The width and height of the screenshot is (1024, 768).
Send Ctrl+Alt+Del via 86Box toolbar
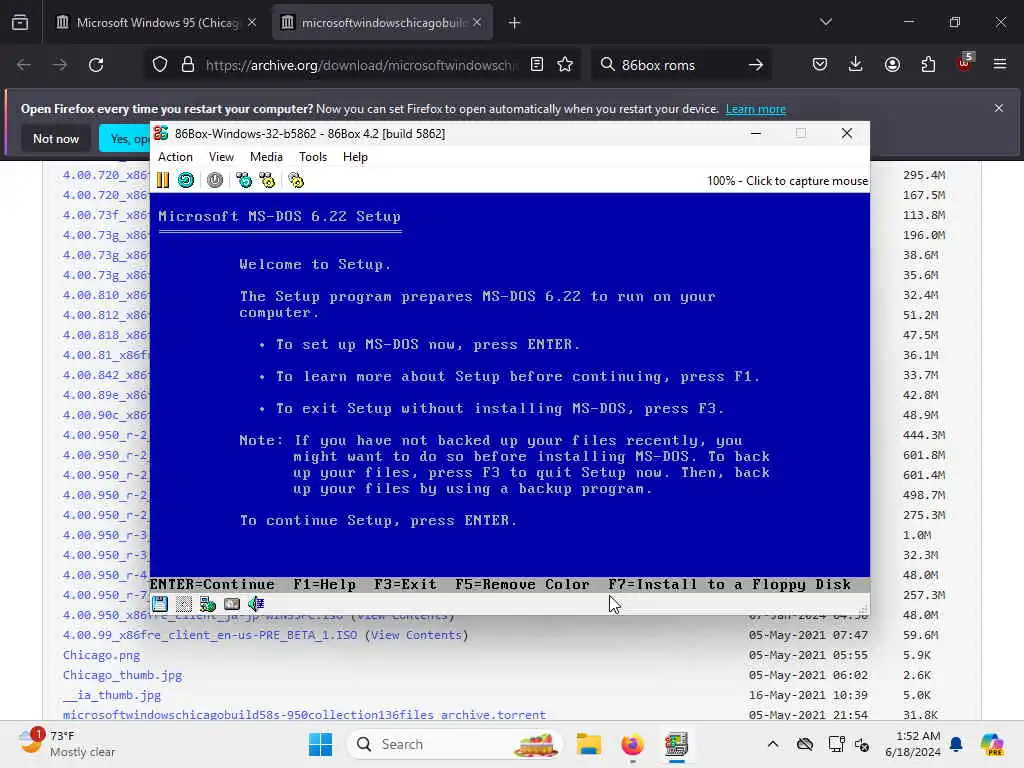244,180
